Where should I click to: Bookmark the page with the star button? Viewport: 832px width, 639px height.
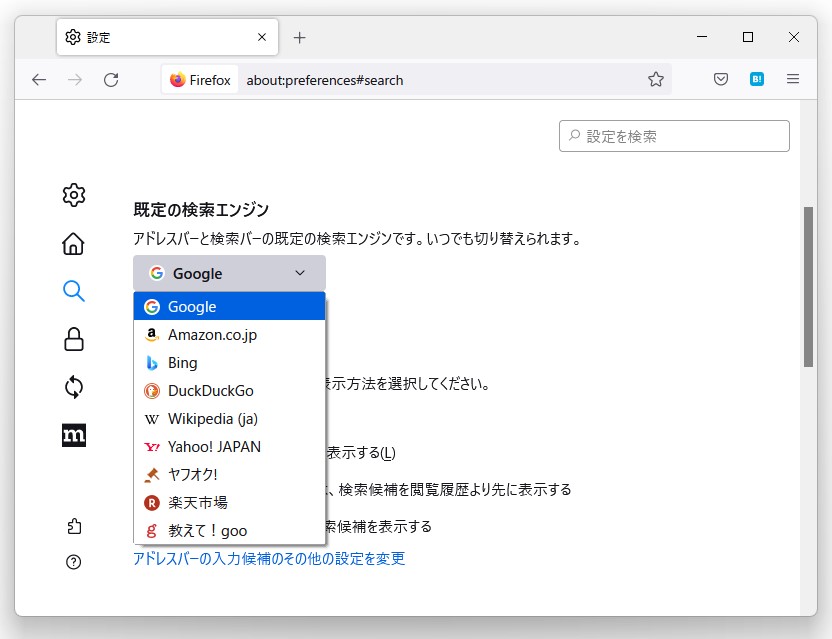pos(657,79)
